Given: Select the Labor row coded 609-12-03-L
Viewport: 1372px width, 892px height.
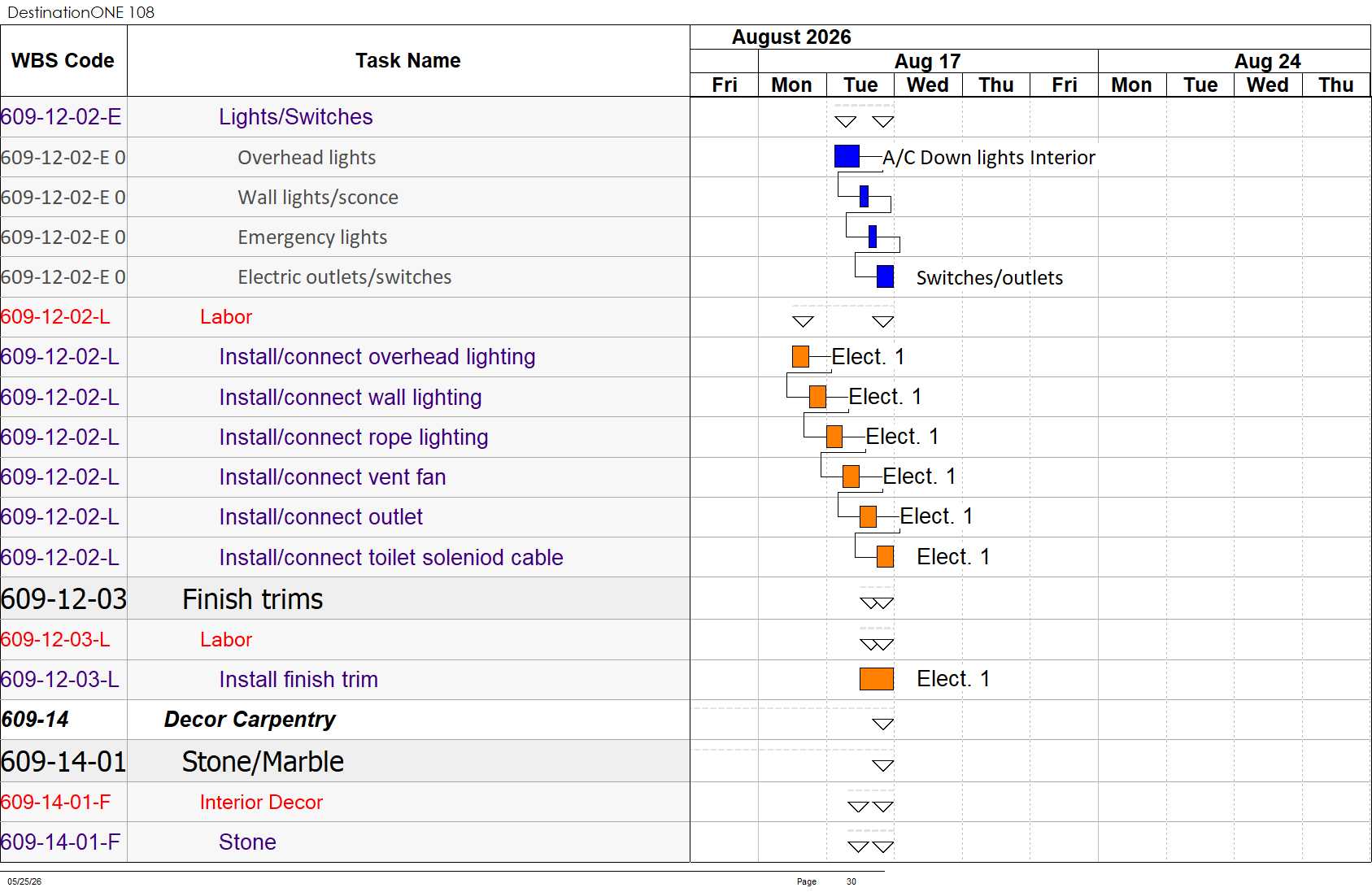Looking at the screenshot, I should tap(345, 640).
